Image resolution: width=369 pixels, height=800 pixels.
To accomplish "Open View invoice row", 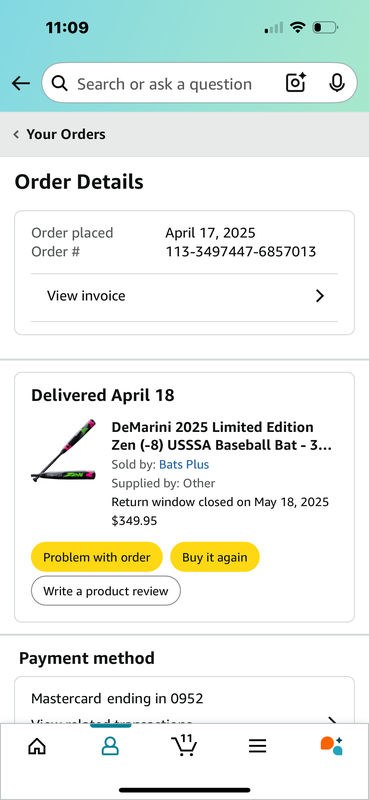I will click(184, 297).
